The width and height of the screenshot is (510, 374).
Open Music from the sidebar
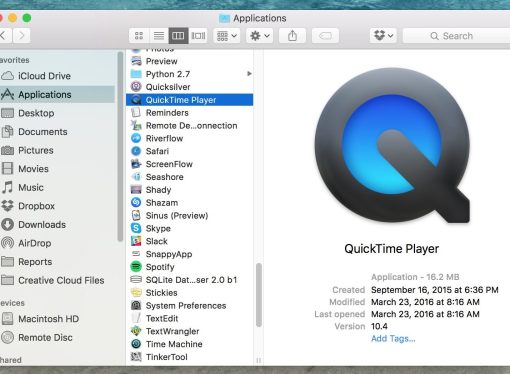pos(57,188)
